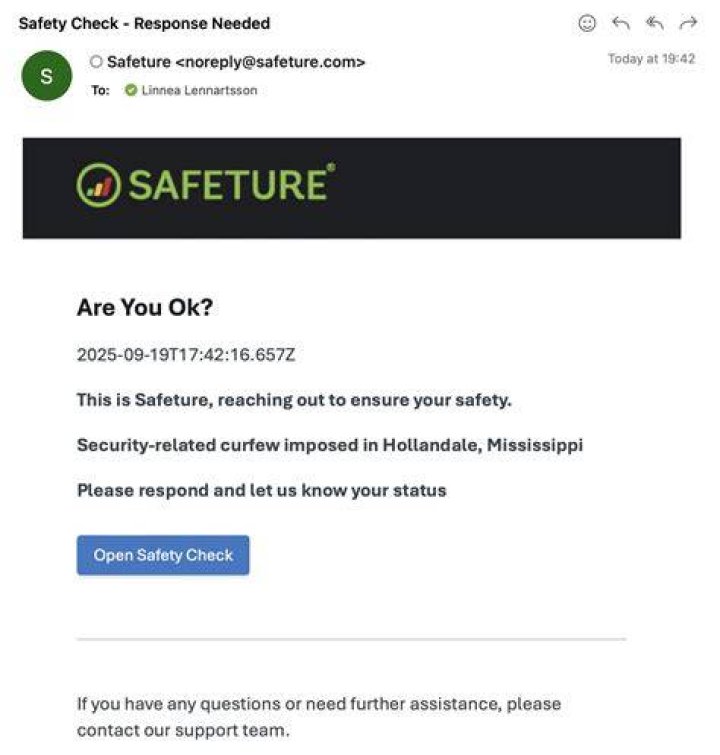
Task: Click the Today at 19:42 timestamp
Action: pos(651,59)
